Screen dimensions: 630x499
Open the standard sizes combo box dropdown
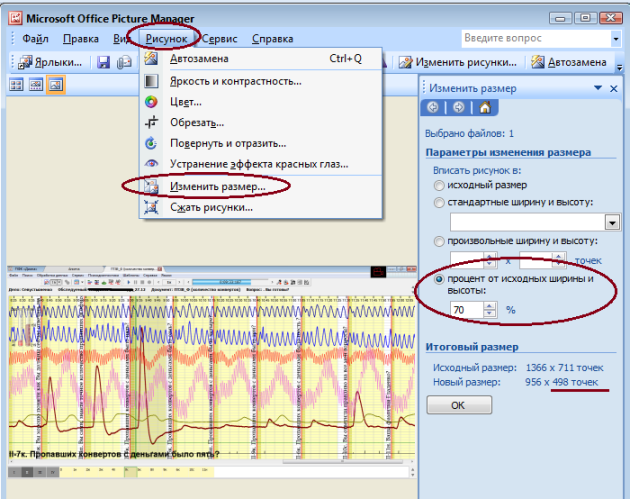[612, 222]
